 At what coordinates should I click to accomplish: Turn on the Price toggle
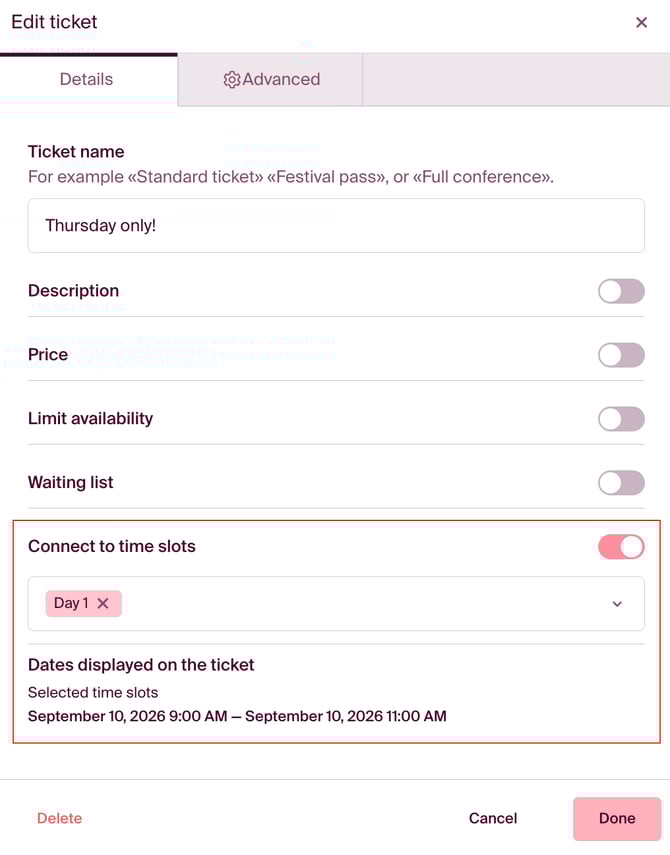621,355
